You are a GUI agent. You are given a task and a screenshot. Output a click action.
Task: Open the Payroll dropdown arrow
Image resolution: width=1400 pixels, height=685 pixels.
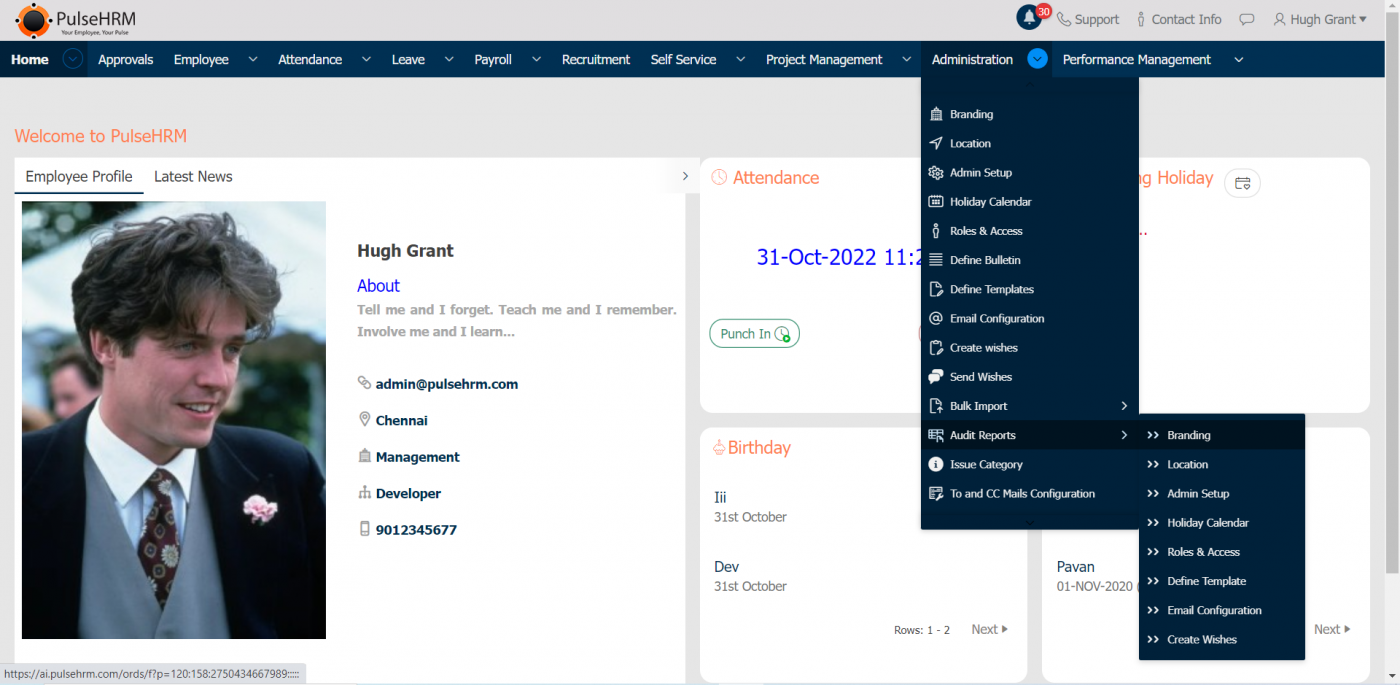[x=536, y=60]
